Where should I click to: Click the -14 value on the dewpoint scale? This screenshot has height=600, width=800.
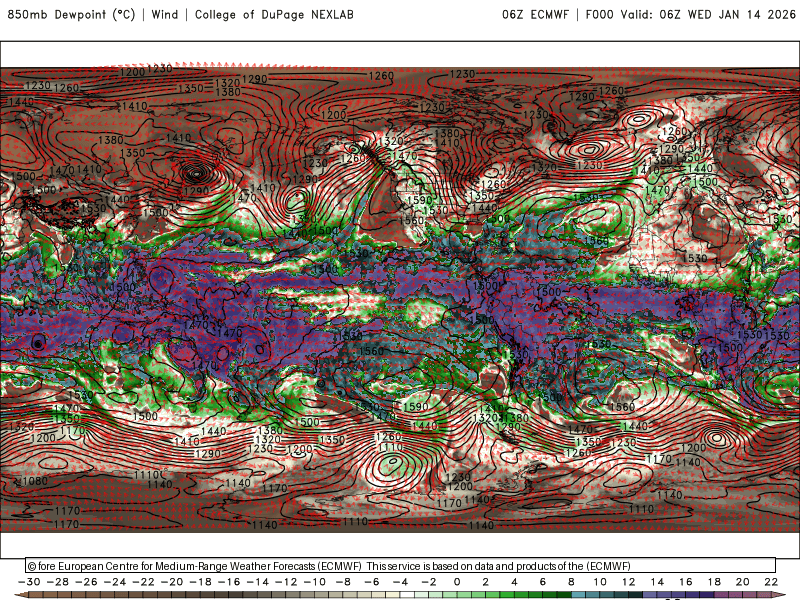[258, 582]
